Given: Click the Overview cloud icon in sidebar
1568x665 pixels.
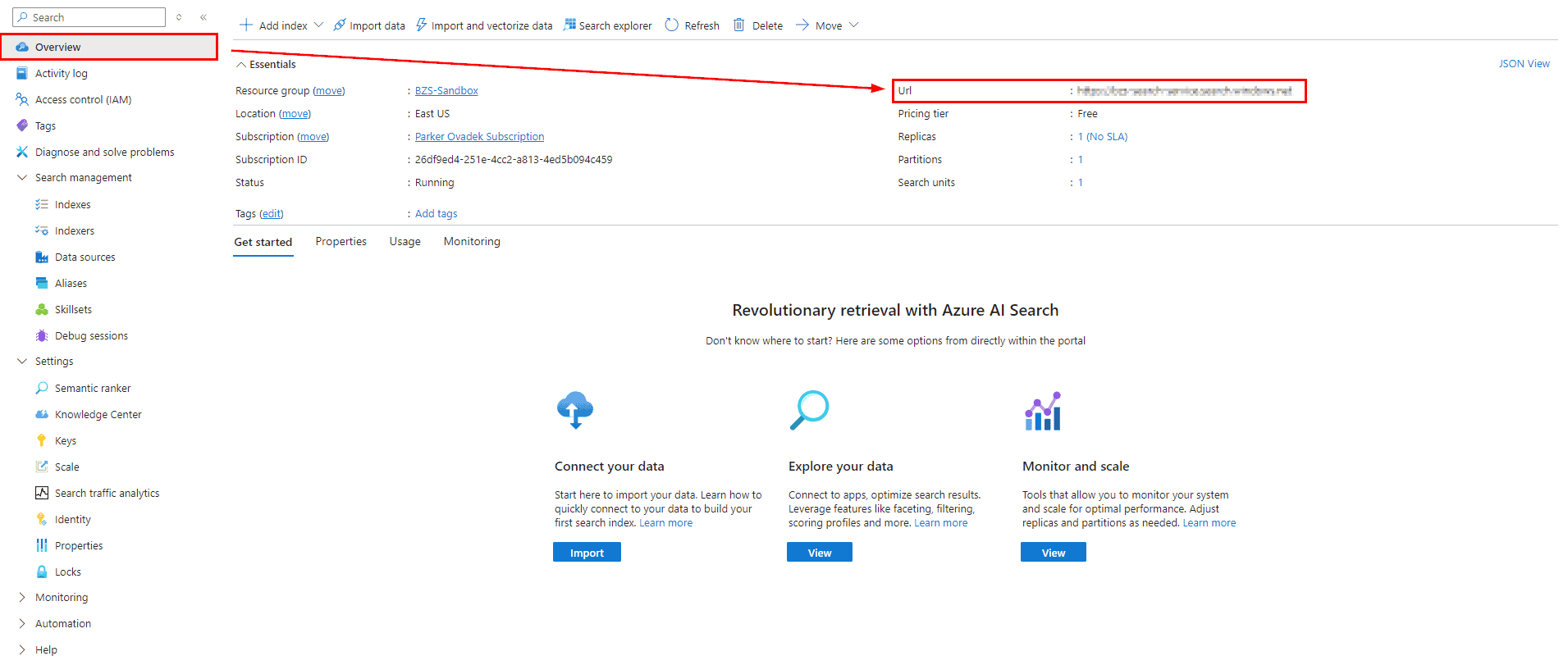Looking at the screenshot, I should point(22,47).
